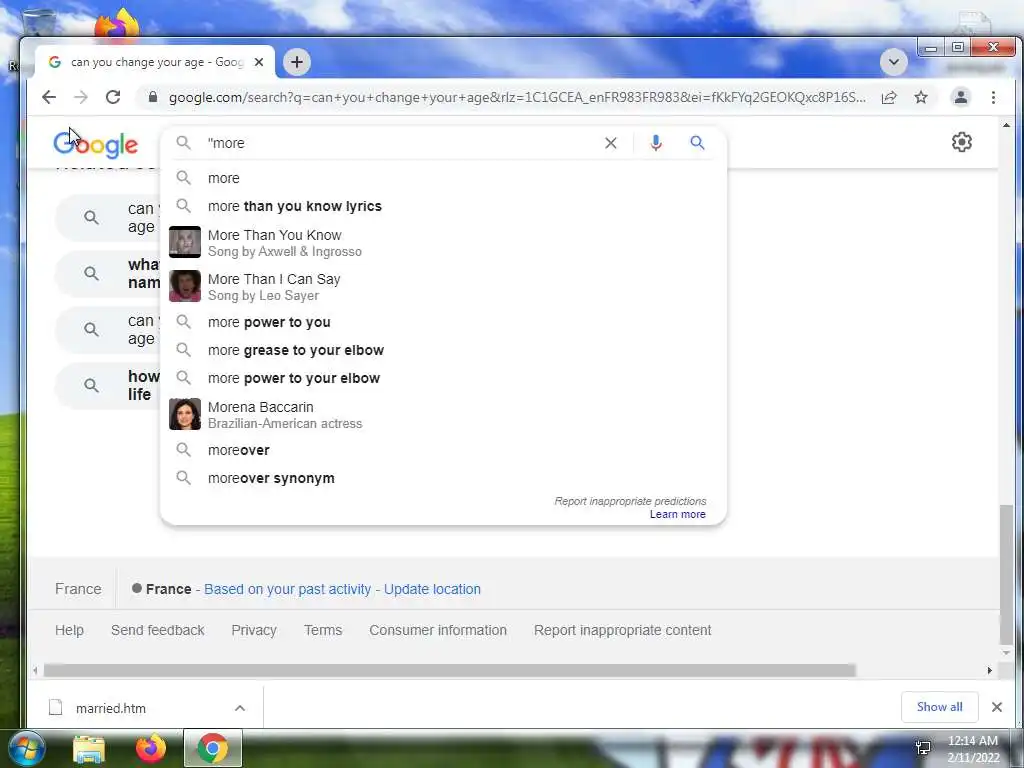Clear the search box with the X

611,143
